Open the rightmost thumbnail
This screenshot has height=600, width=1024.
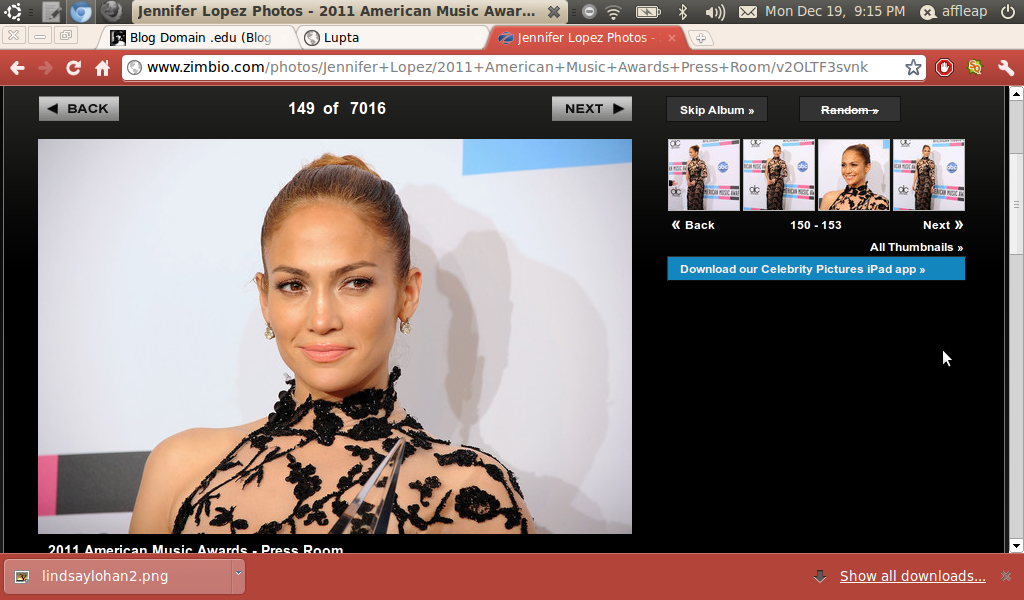point(929,175)
